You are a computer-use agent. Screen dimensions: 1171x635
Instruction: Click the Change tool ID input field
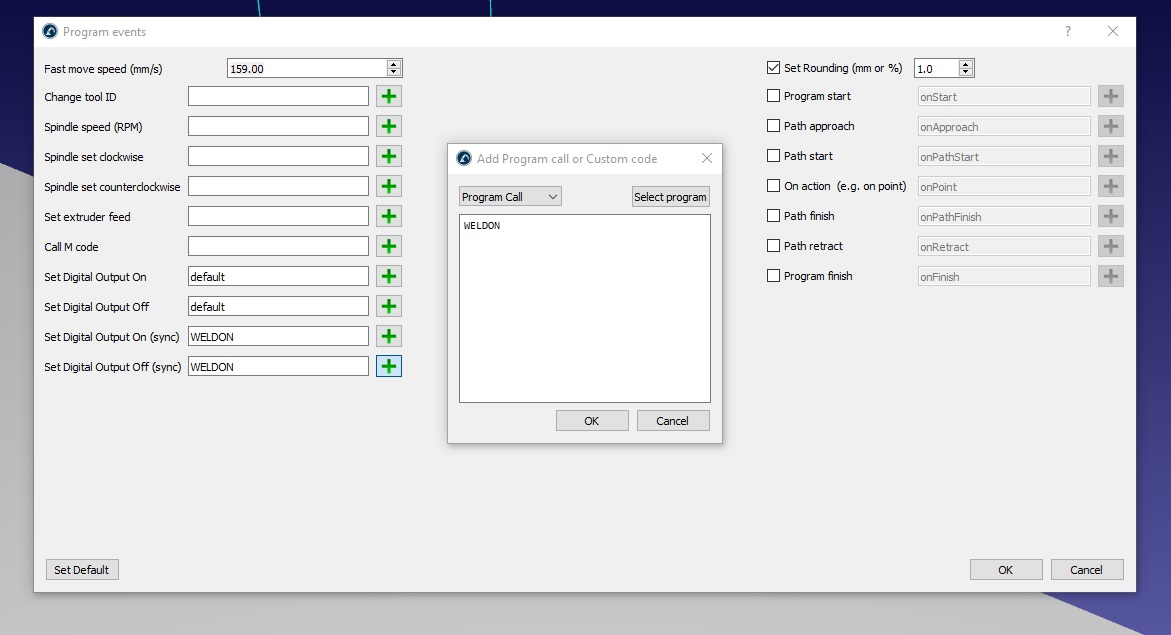(278, 96)
